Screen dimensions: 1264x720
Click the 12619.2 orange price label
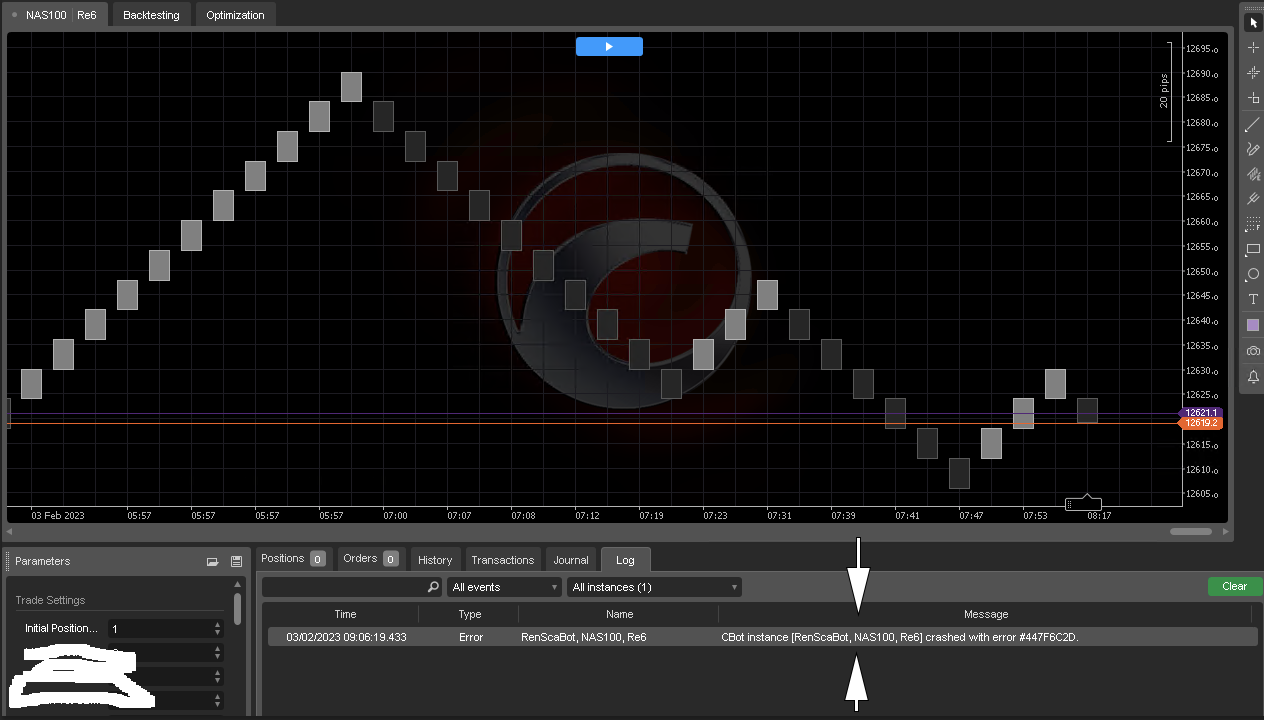(1200, 423)
